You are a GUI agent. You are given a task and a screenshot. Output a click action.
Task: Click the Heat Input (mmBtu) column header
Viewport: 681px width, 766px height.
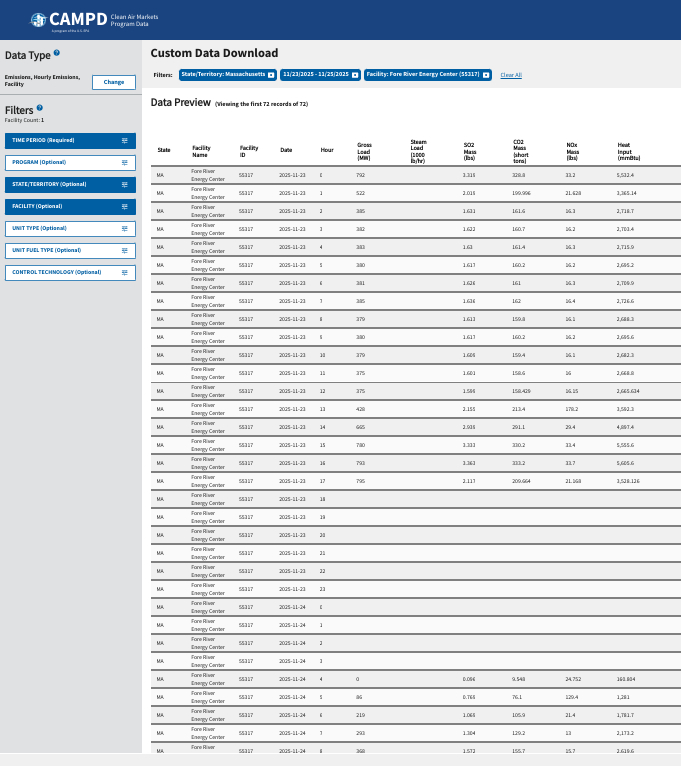click(x=629, y=150)
